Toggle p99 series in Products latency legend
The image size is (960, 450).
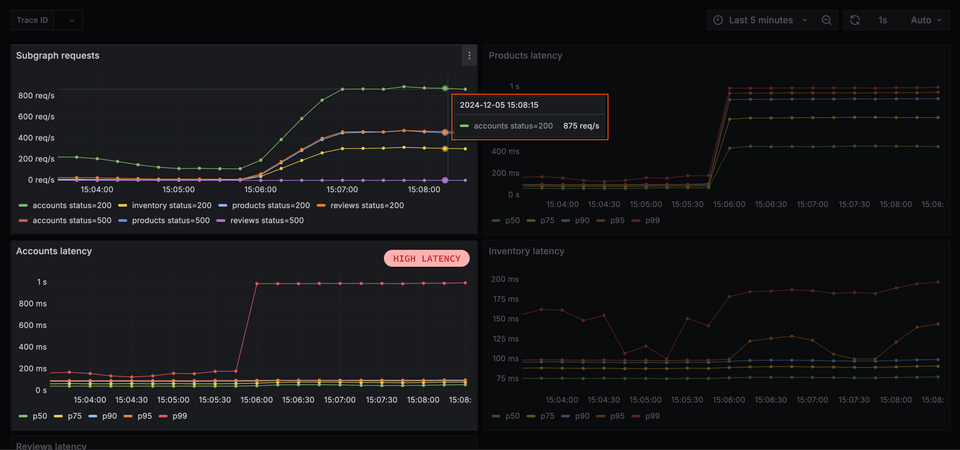[x=645, y=220]
